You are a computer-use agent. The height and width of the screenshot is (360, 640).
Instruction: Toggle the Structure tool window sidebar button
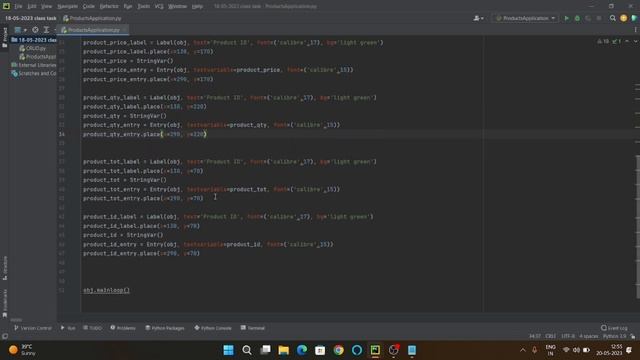(5, 268)
